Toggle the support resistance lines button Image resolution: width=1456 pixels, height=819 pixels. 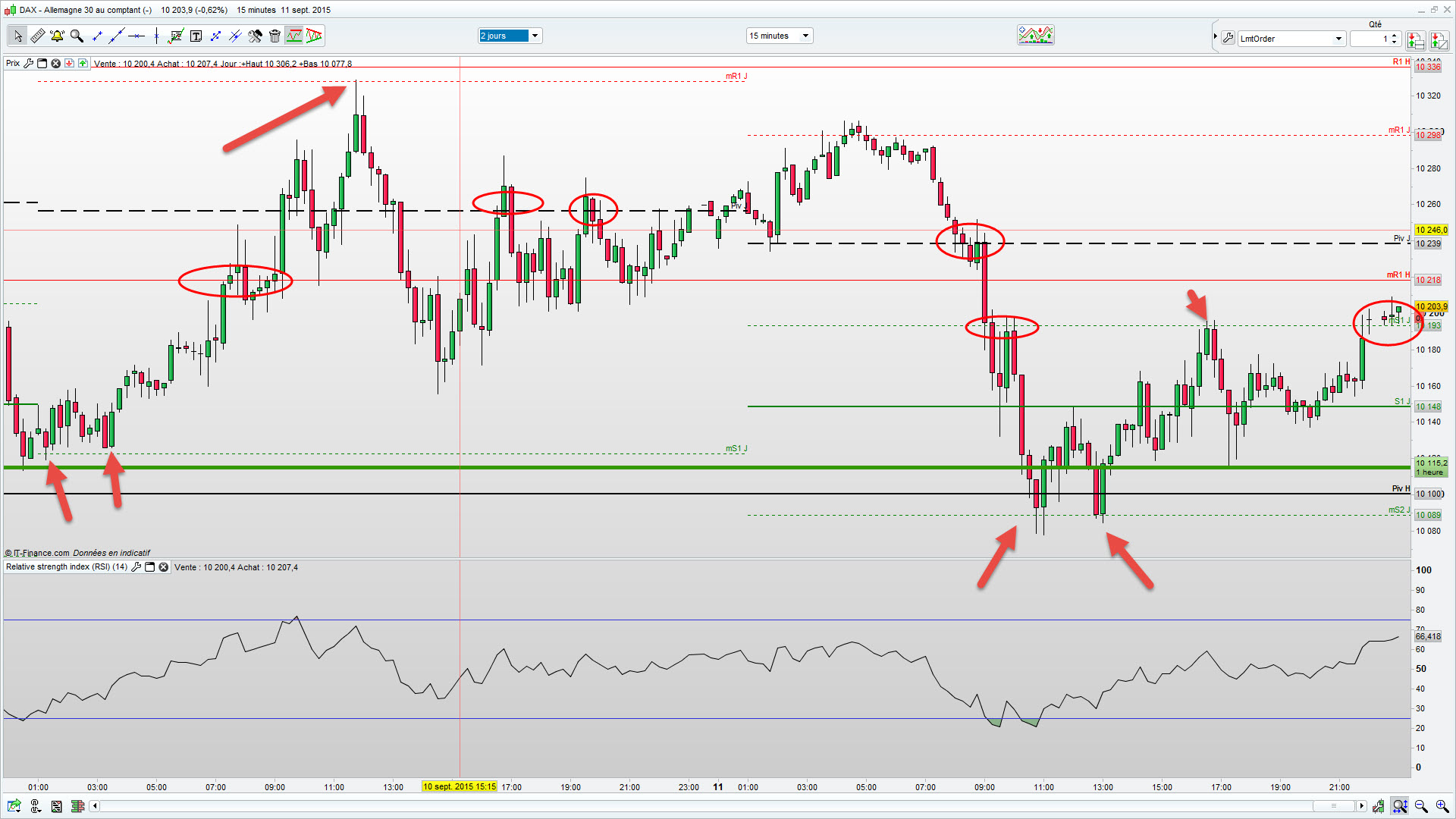tap(293, 36)
